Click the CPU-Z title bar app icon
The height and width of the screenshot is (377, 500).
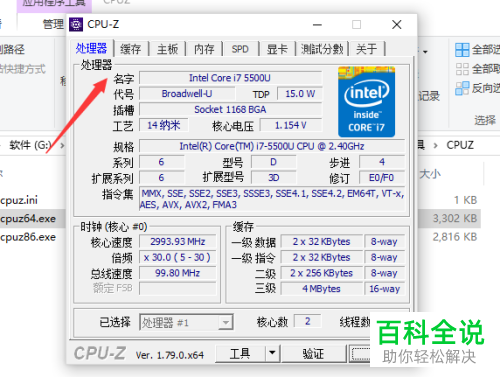[76, 24]
